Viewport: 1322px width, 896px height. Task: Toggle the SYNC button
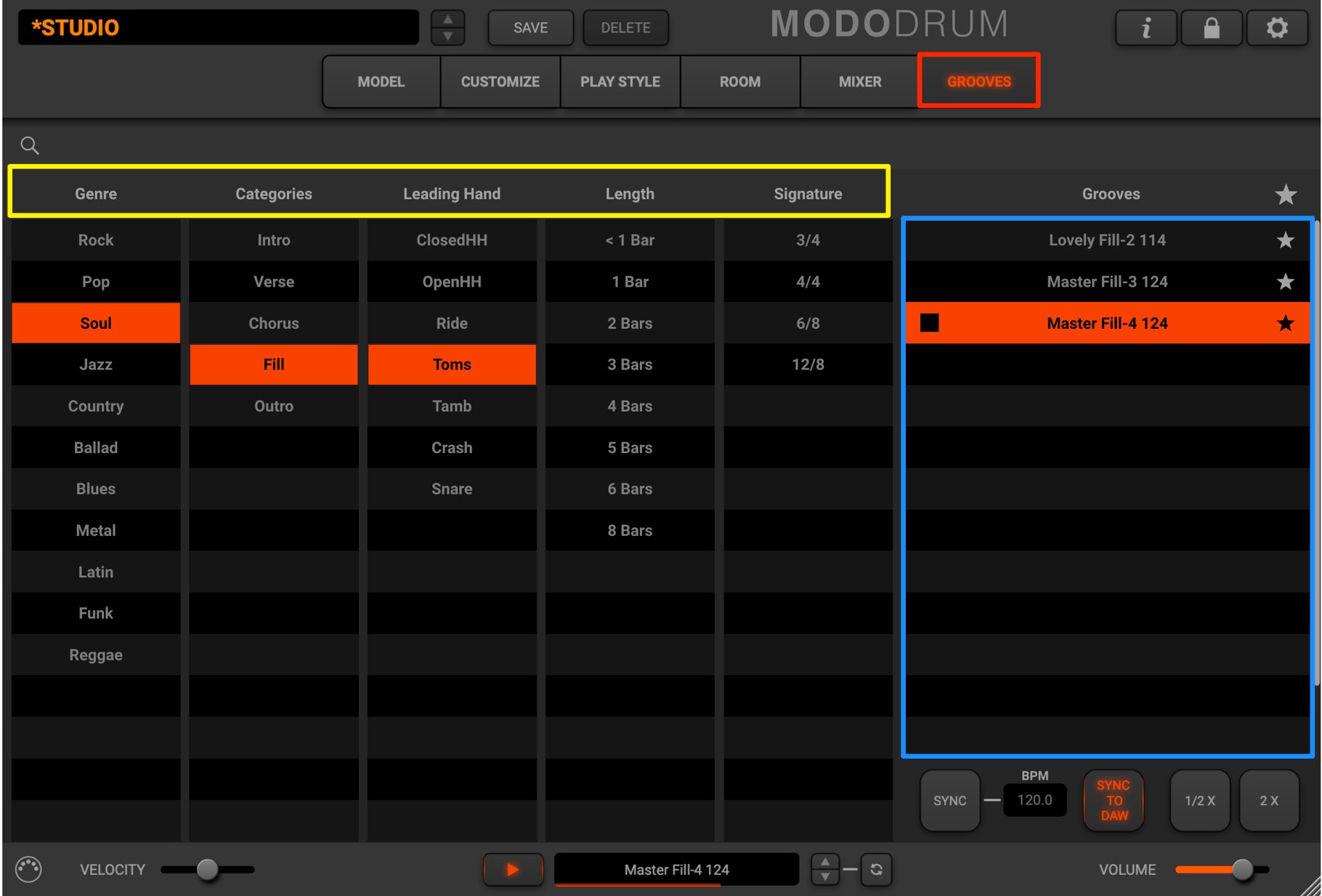coord(949,800)
